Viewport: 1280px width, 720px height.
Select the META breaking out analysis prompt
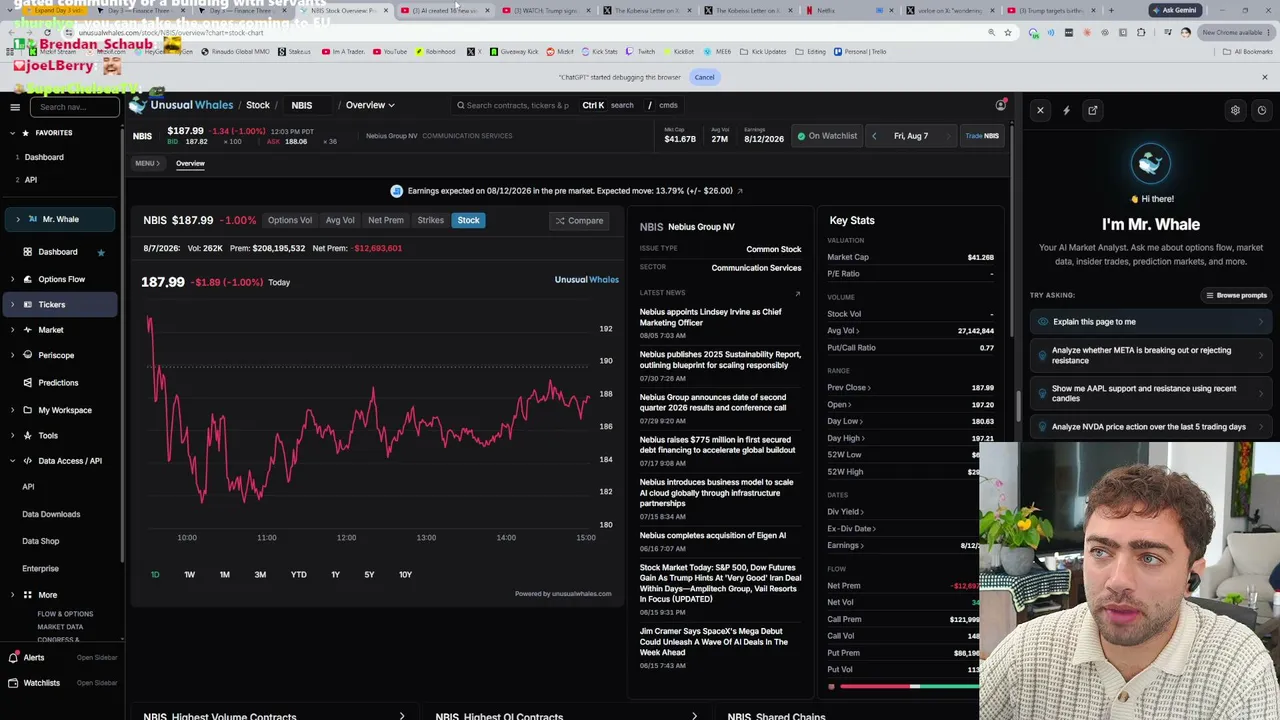[1150, 355]
